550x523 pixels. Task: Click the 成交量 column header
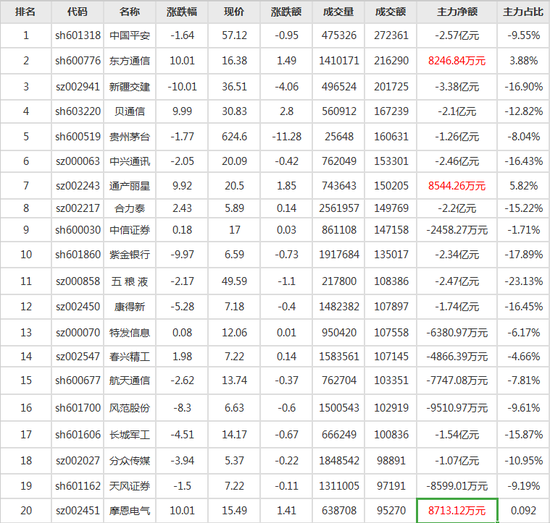pos(338,12)
